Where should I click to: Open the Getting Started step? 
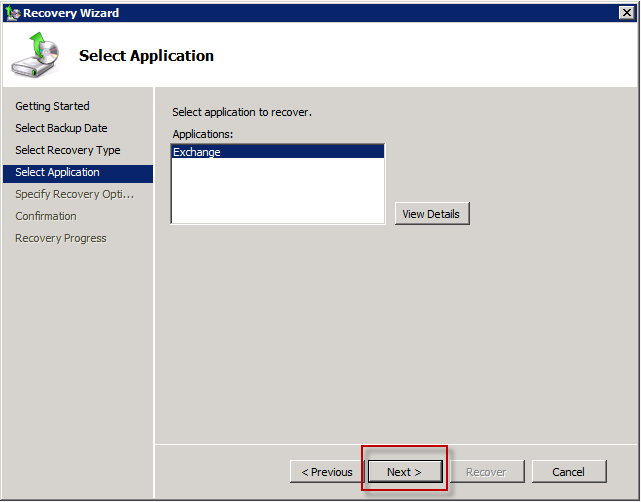pos(52,106)
